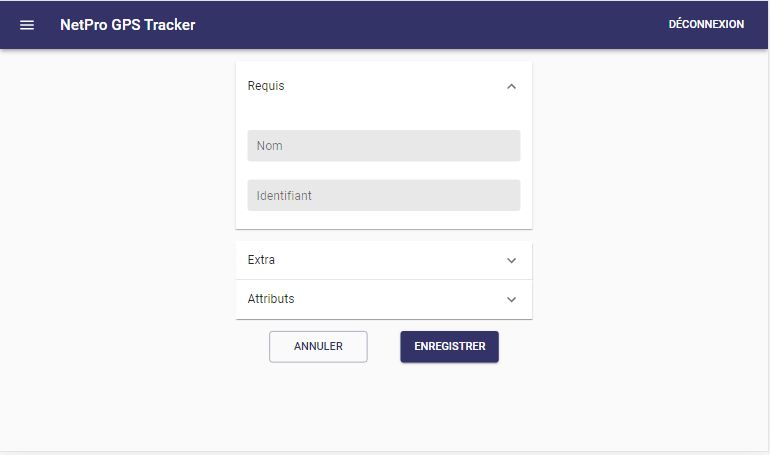Expand the Attributs accordion panel

[383, 299]
